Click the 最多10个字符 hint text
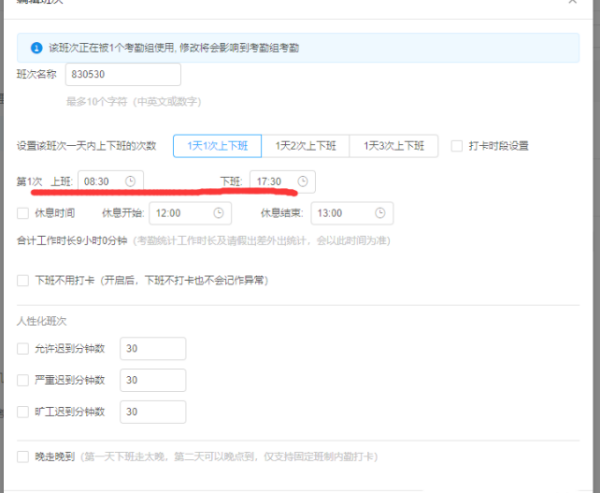 (134, 102)
